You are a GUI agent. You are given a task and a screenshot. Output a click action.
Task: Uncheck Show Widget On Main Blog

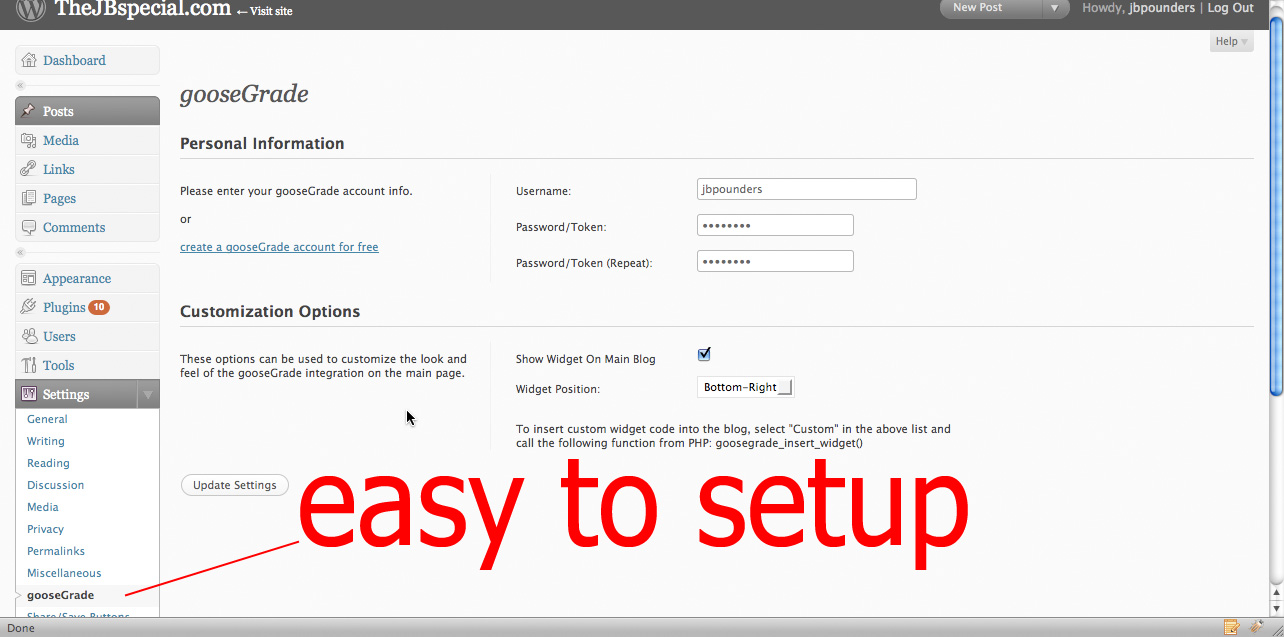(704, 354)
